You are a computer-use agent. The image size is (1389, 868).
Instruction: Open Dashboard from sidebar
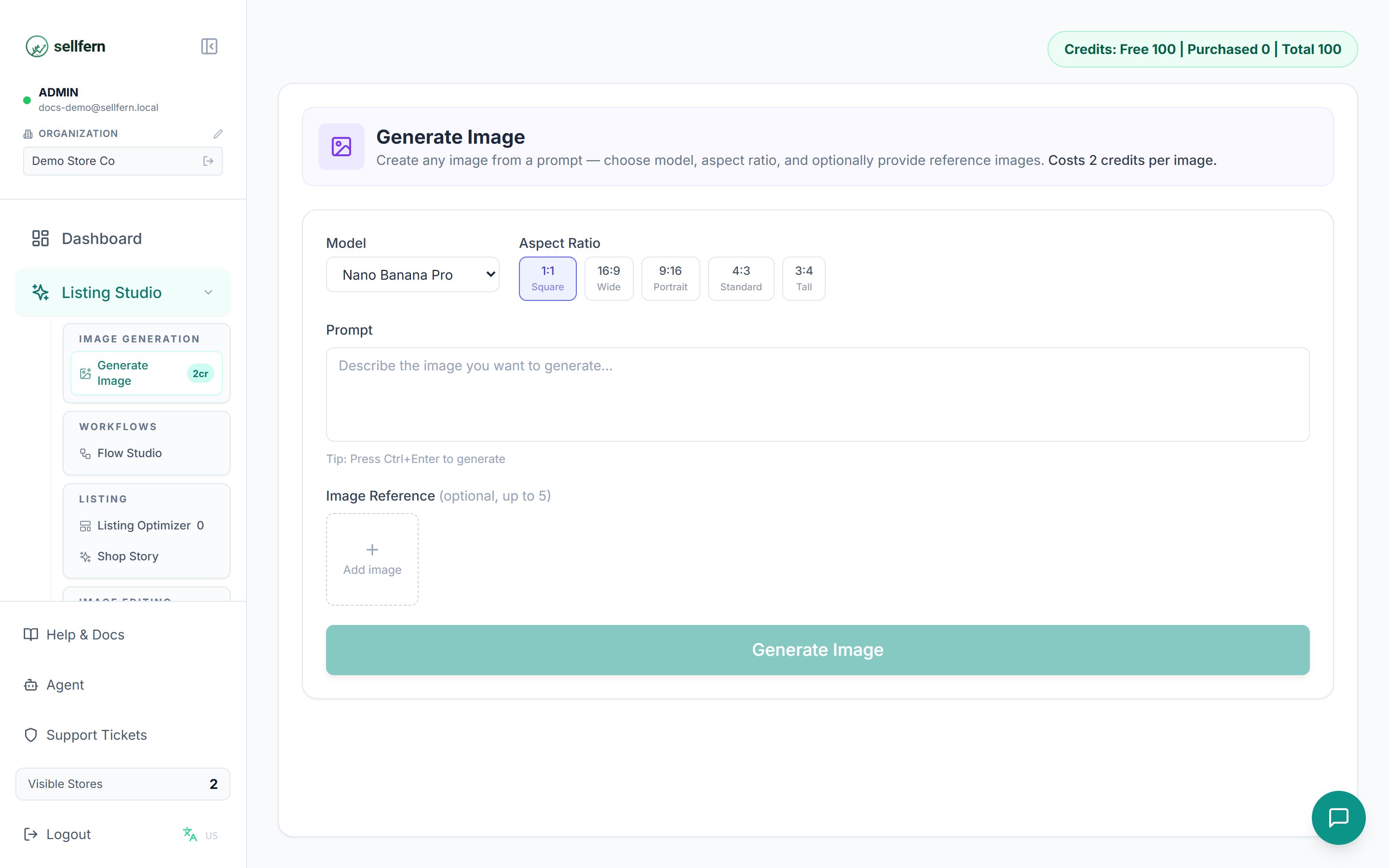point(123,238)
